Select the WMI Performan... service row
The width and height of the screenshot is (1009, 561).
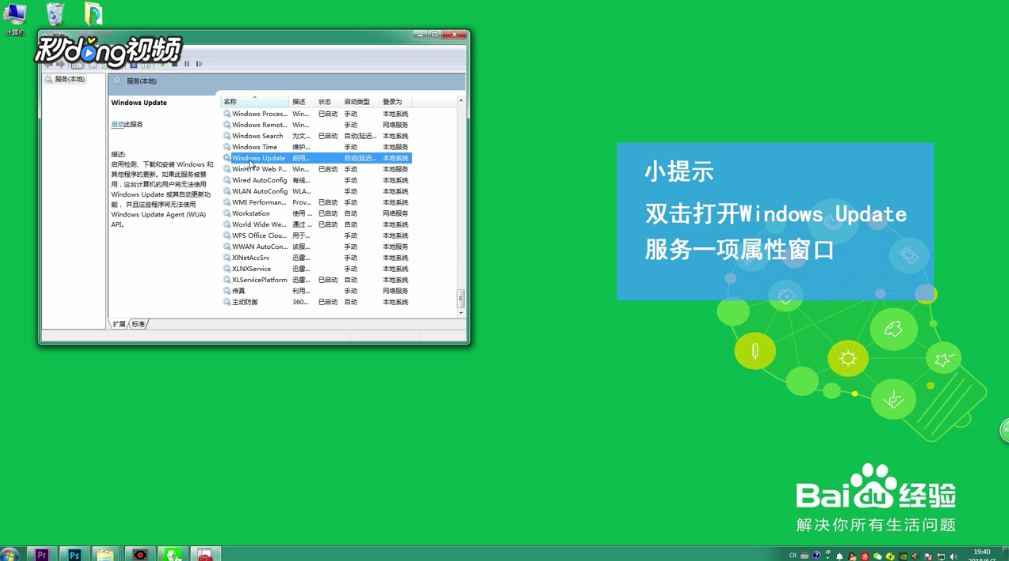pos(316,203)
